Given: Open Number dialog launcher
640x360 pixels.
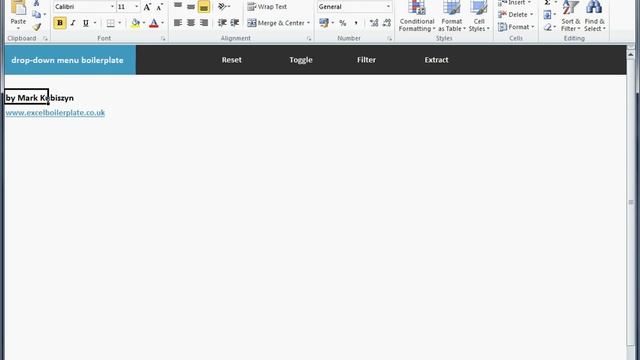Looking at the screenshot, I should click(x=389, y=38).
